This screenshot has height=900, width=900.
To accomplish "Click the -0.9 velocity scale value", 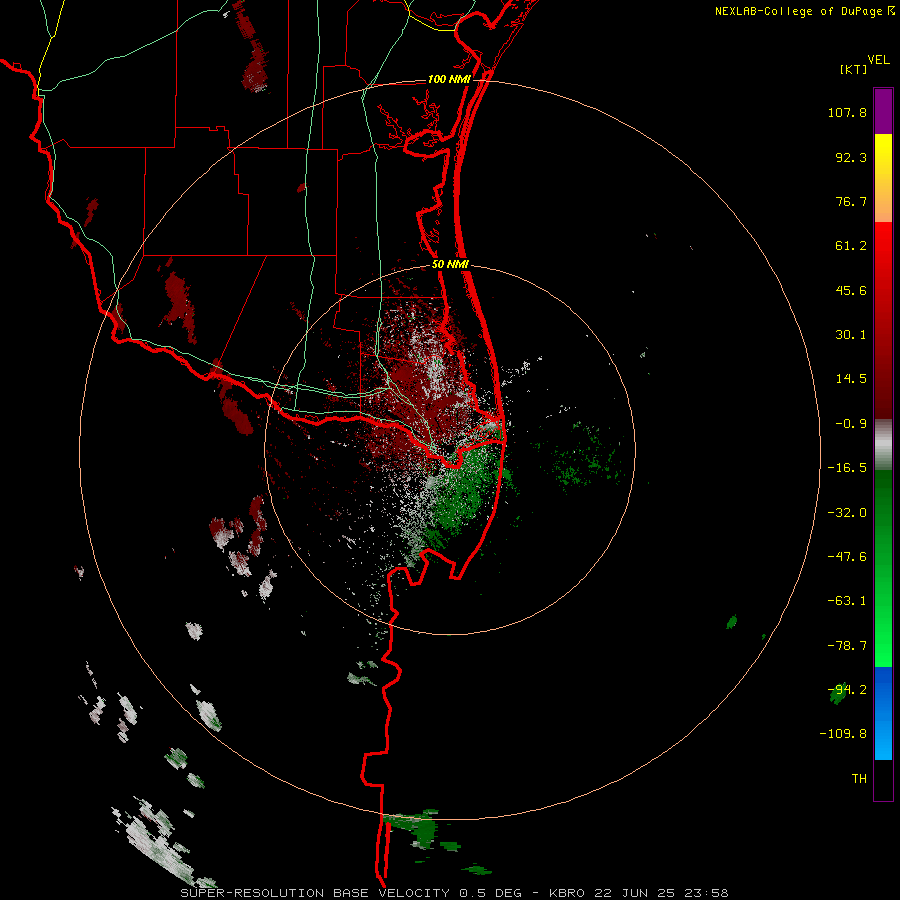I will (x=851, y=424).
